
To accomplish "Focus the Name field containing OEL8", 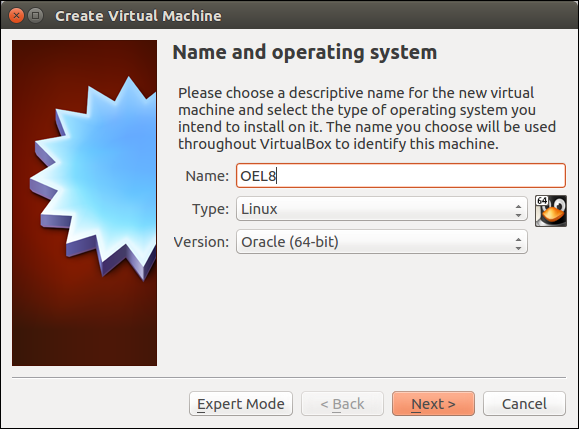I will pos(401,176).
